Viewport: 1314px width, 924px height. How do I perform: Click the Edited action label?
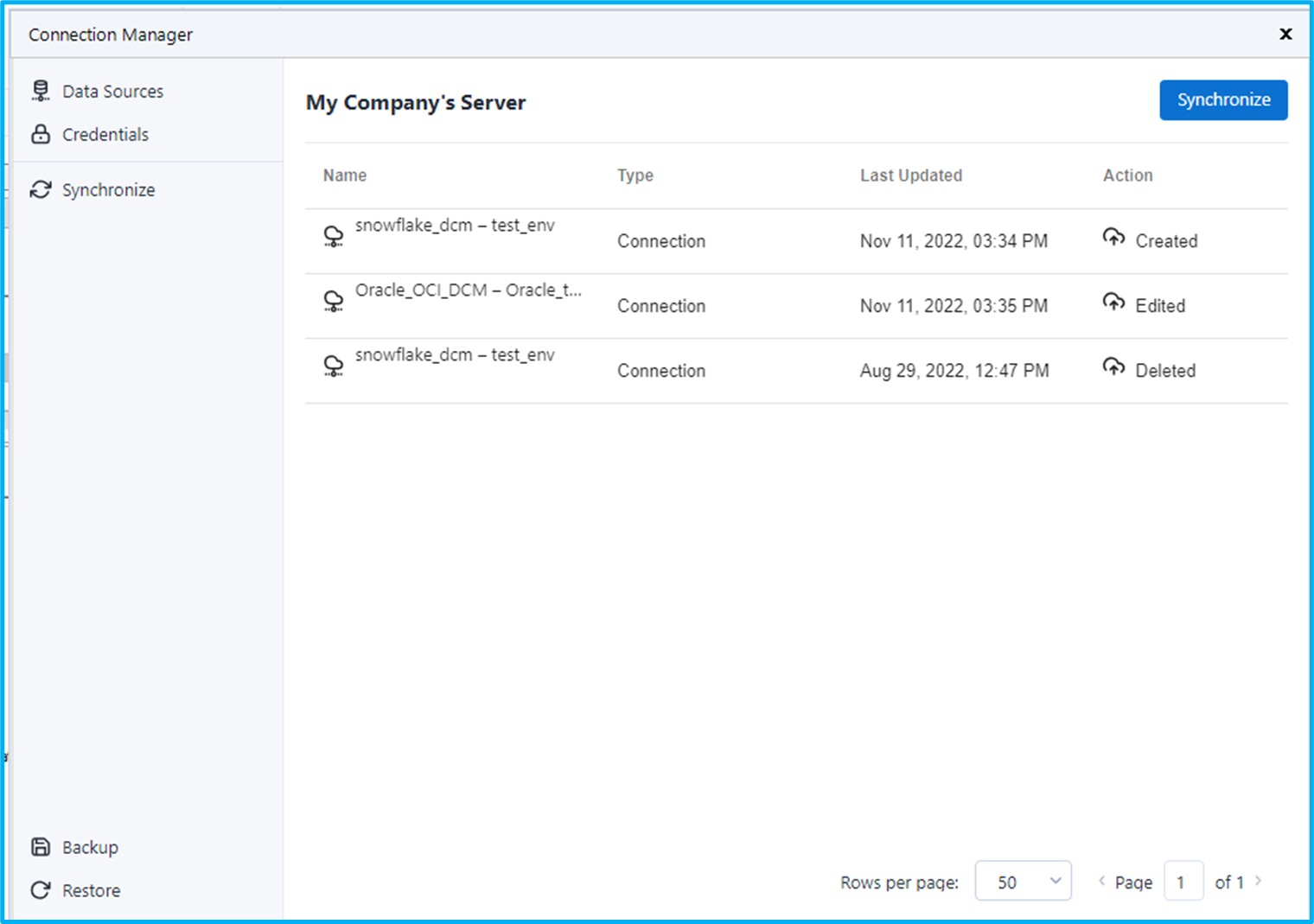click(x=1160, y=305)
